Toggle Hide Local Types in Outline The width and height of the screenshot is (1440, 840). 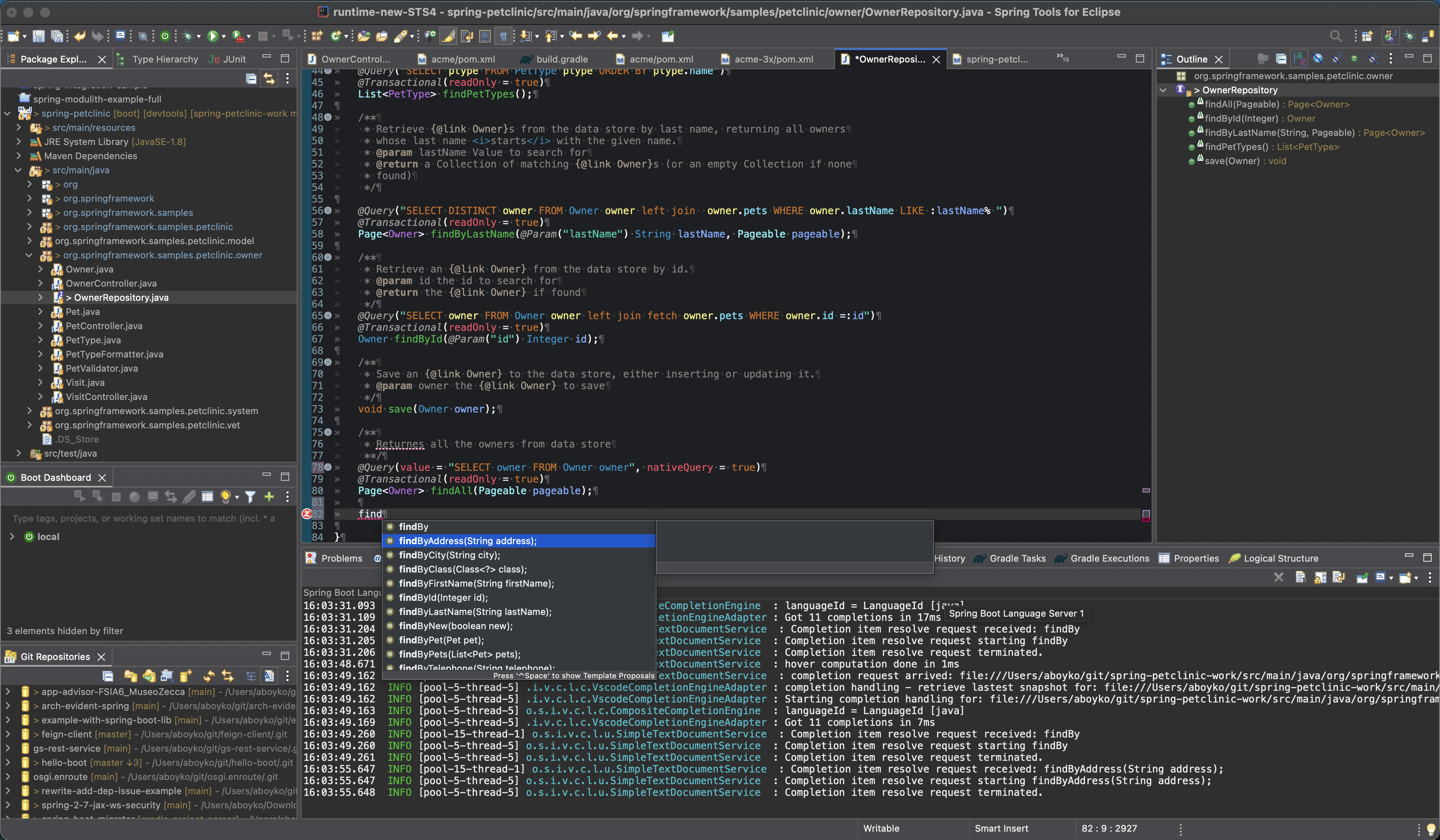pyautogui.click(x=1372, y=59)
